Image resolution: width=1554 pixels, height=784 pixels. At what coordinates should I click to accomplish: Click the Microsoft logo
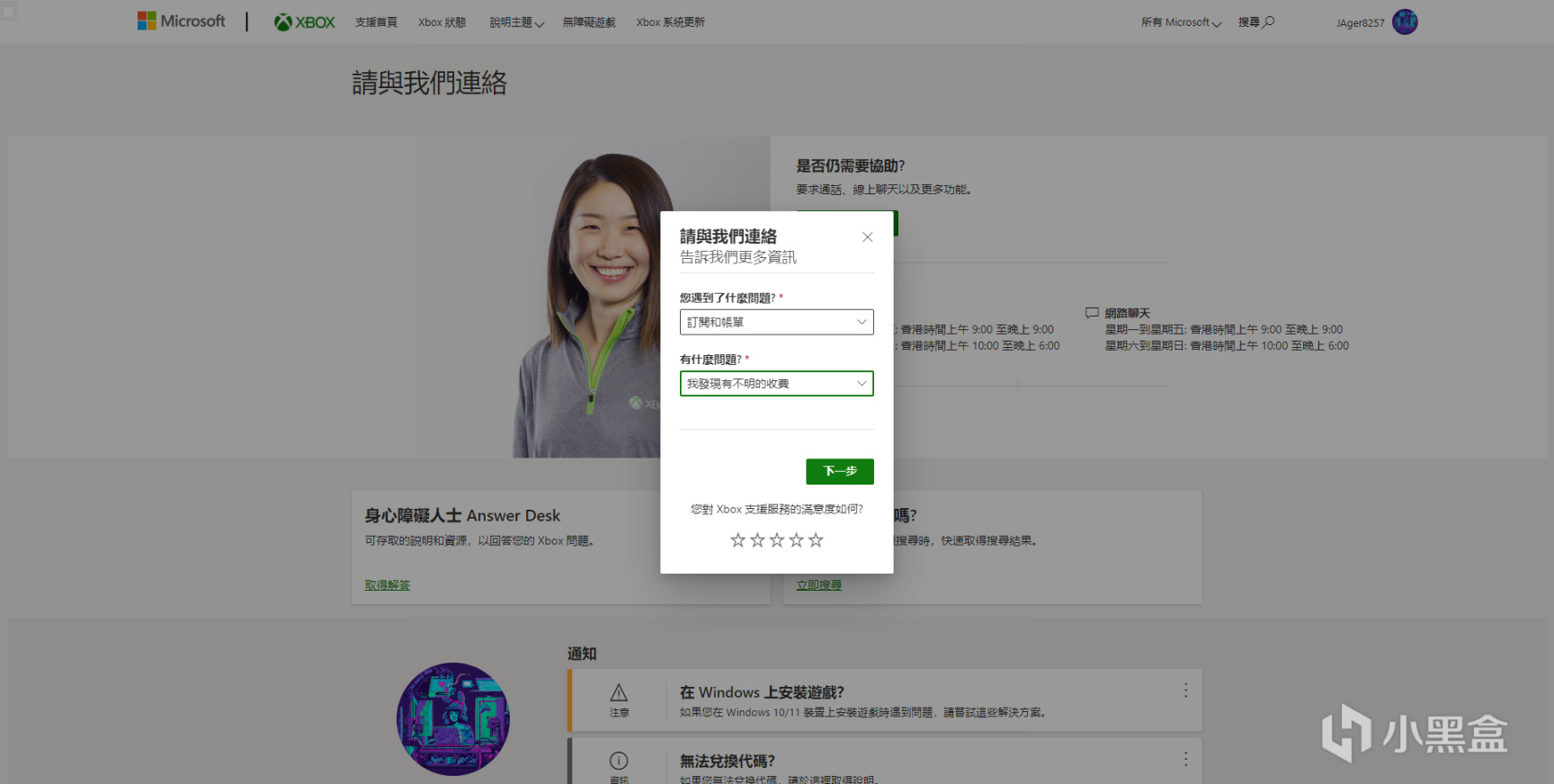coord(181,22)
